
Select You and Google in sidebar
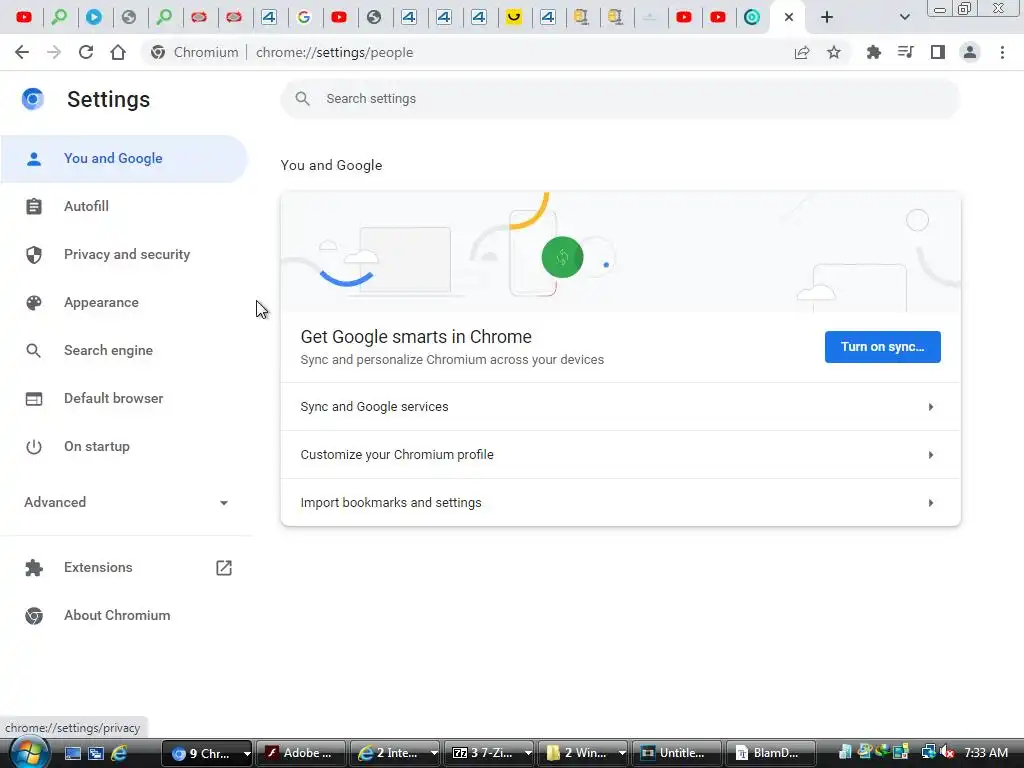pyautogui.click(x=124, y=159)
